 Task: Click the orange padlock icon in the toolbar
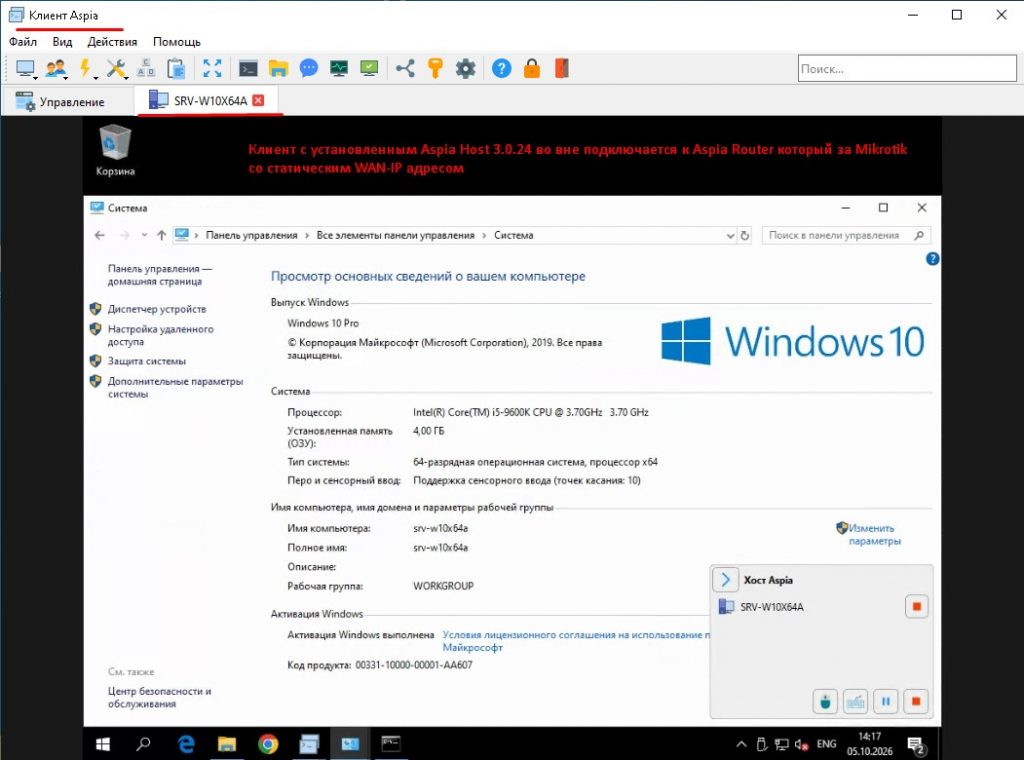click(x=532, y=68)
